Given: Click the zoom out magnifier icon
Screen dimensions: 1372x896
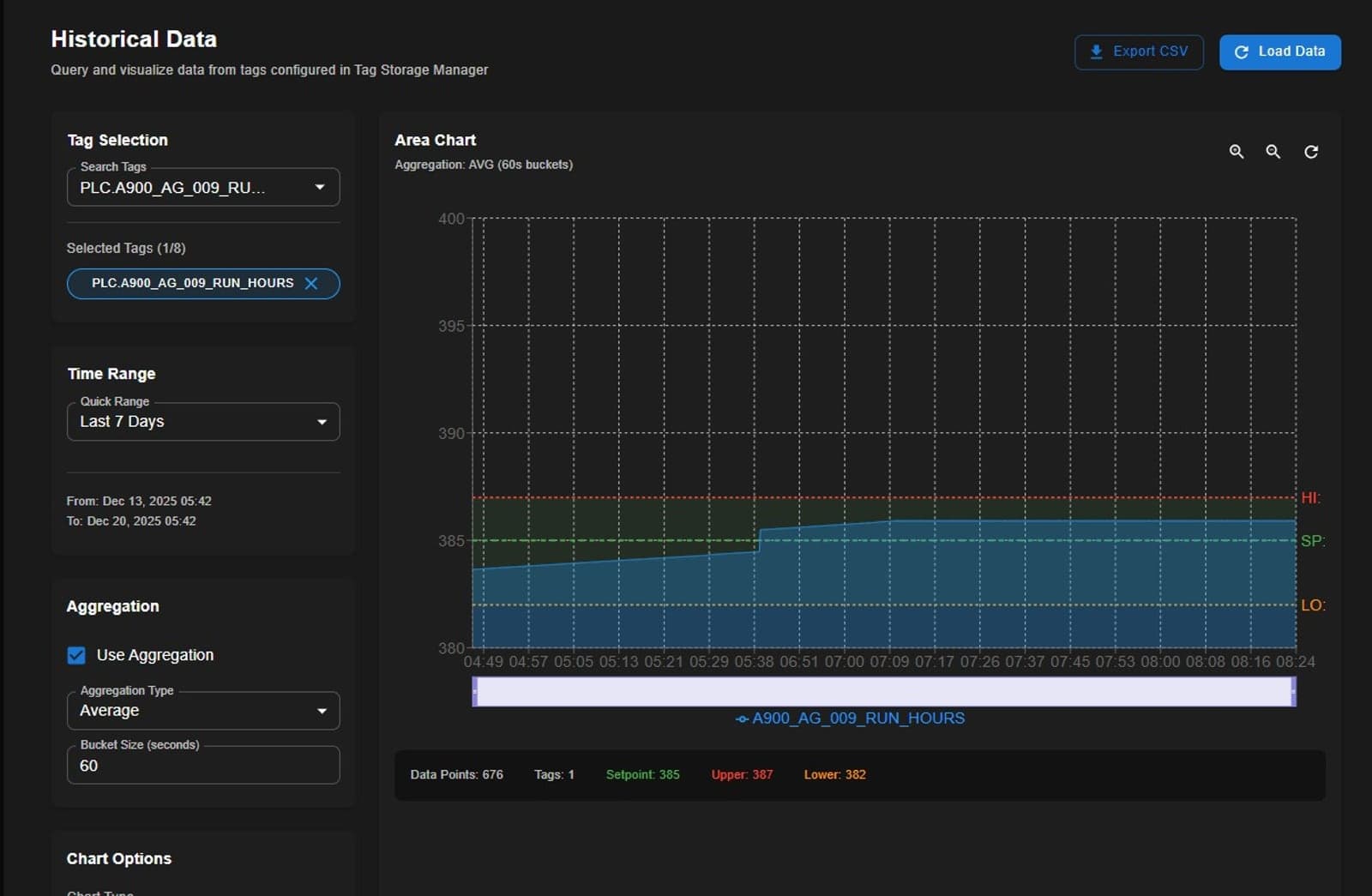Looking at the screenshot, I should (x=1273, y=152).
